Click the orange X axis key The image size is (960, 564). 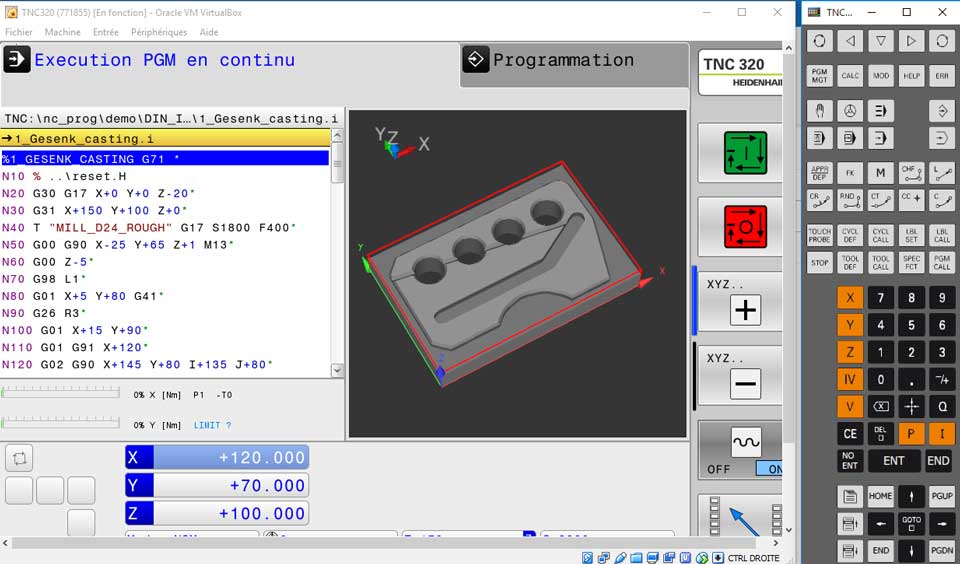(850, 298)
